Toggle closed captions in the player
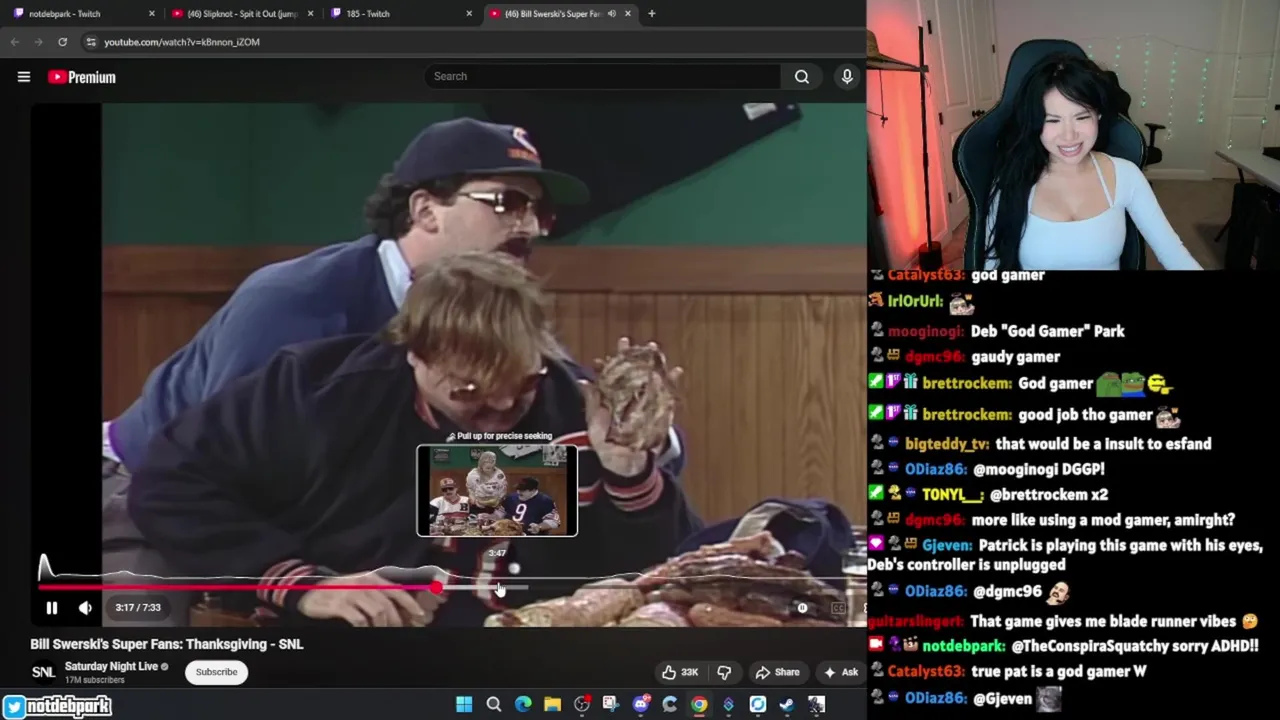Viewport: 1280px width, 720px height. point(838,607)
